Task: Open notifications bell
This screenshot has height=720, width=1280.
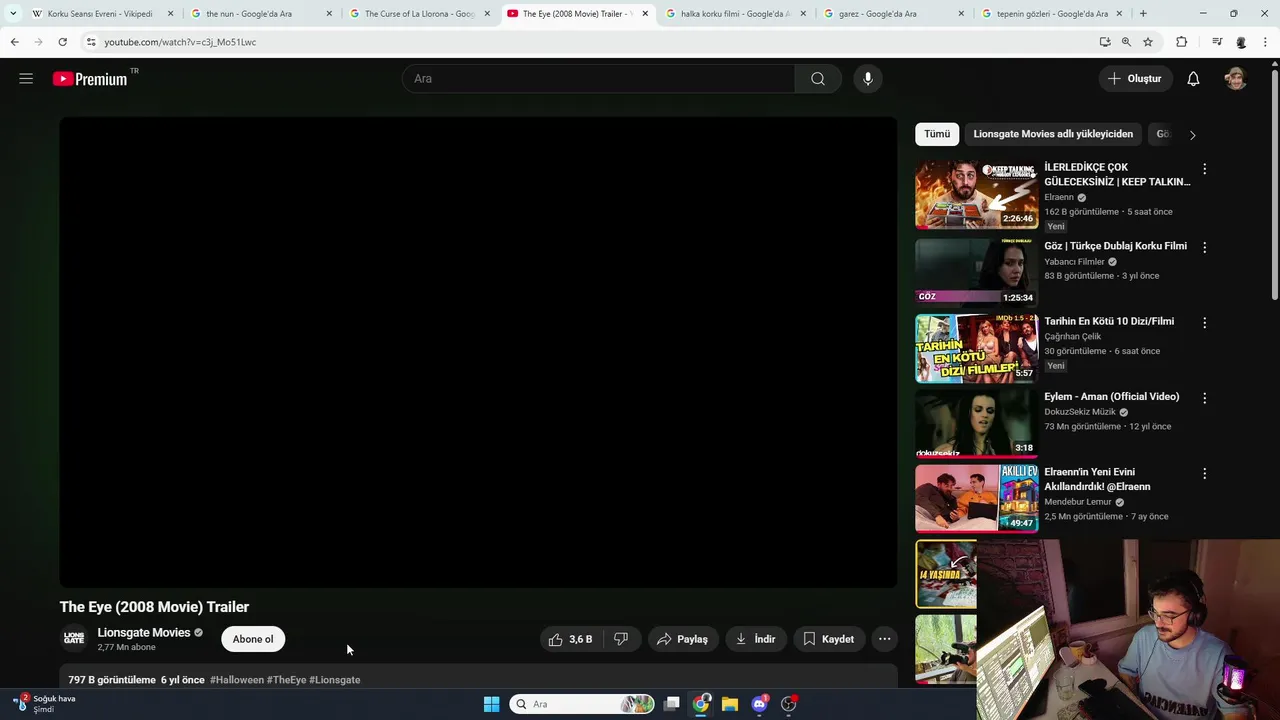Action: click(x=1193, y=79)
